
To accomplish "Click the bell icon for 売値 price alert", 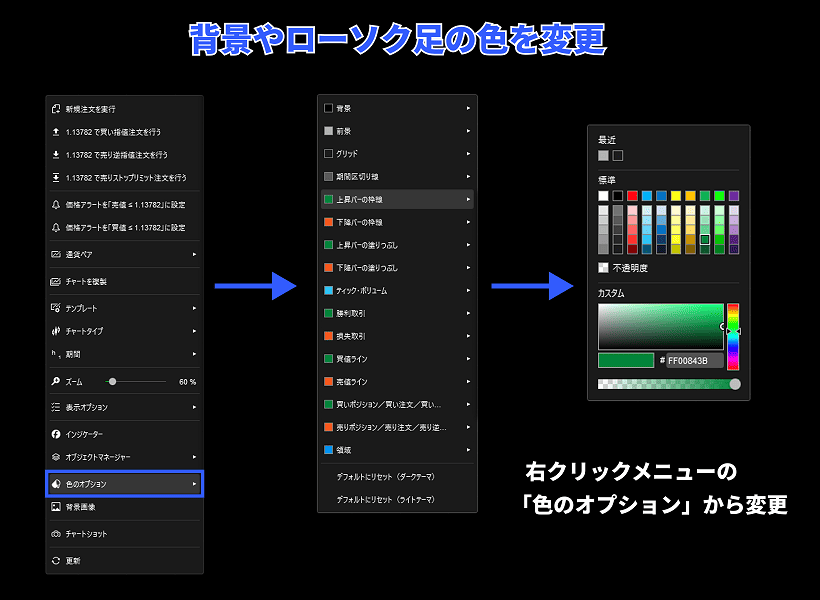I will pos(56,205).
